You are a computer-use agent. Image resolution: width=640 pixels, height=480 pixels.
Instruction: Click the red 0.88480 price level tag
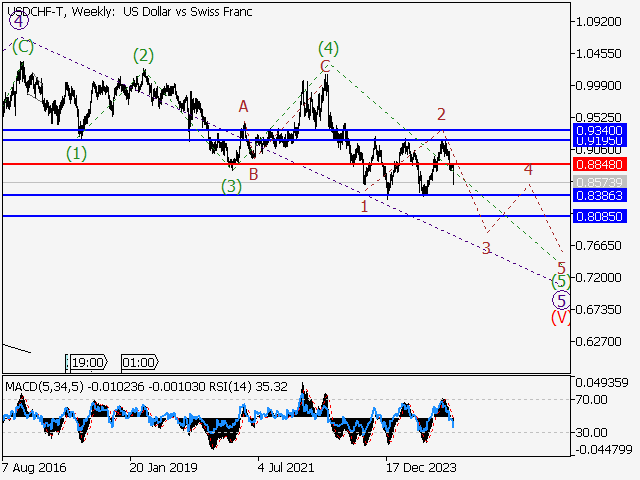tap(600, 164)
